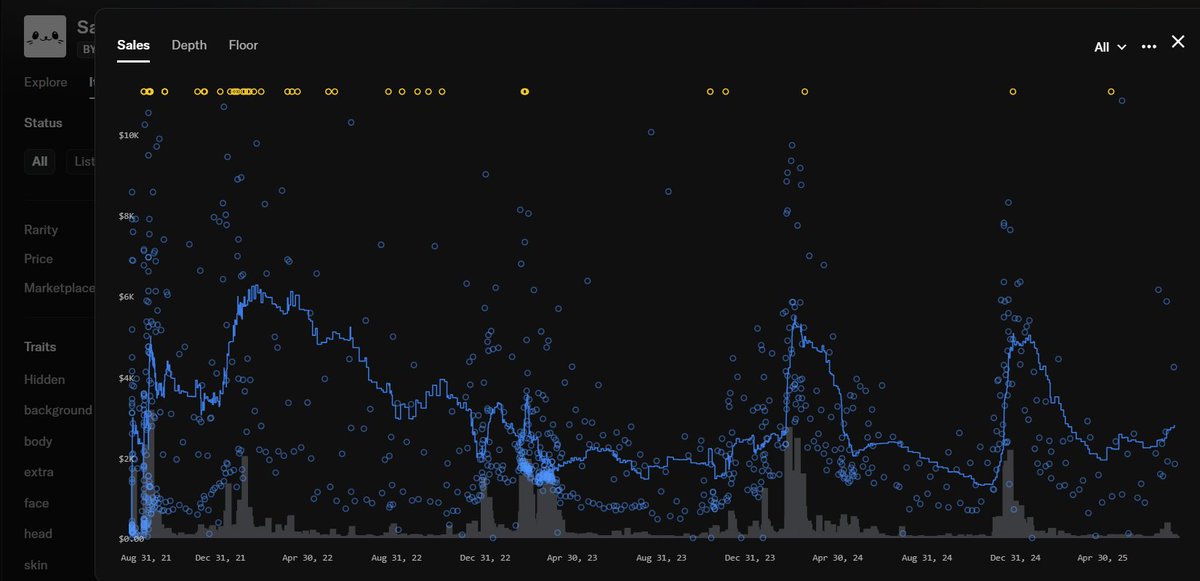Expand the body trait filter

(x=39, y=441)
